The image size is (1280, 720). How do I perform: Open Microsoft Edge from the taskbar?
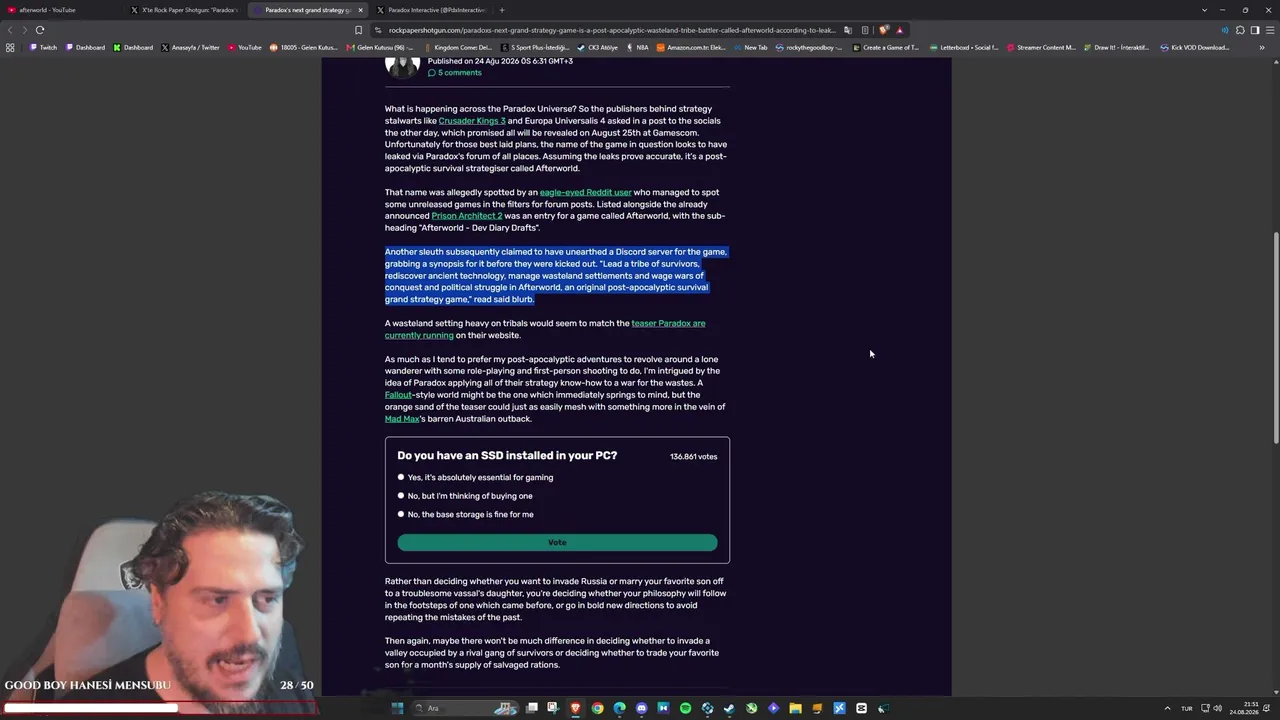619,708
